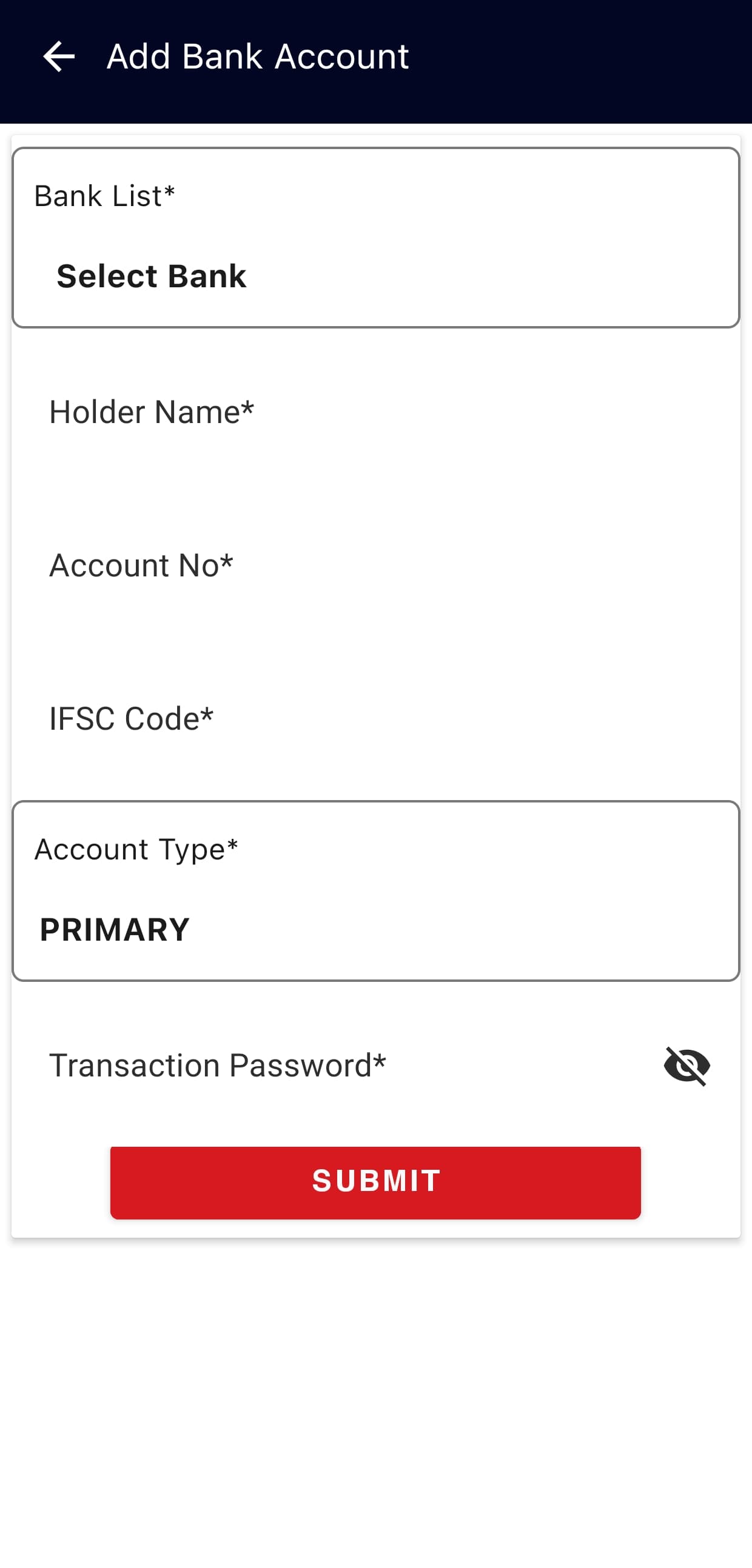
Task: Expand the Account Type dropdown
Action: coord(375,890)
